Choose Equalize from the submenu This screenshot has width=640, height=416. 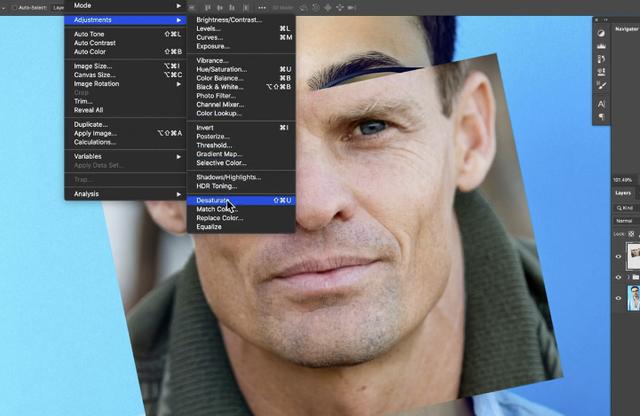(241, 227)
